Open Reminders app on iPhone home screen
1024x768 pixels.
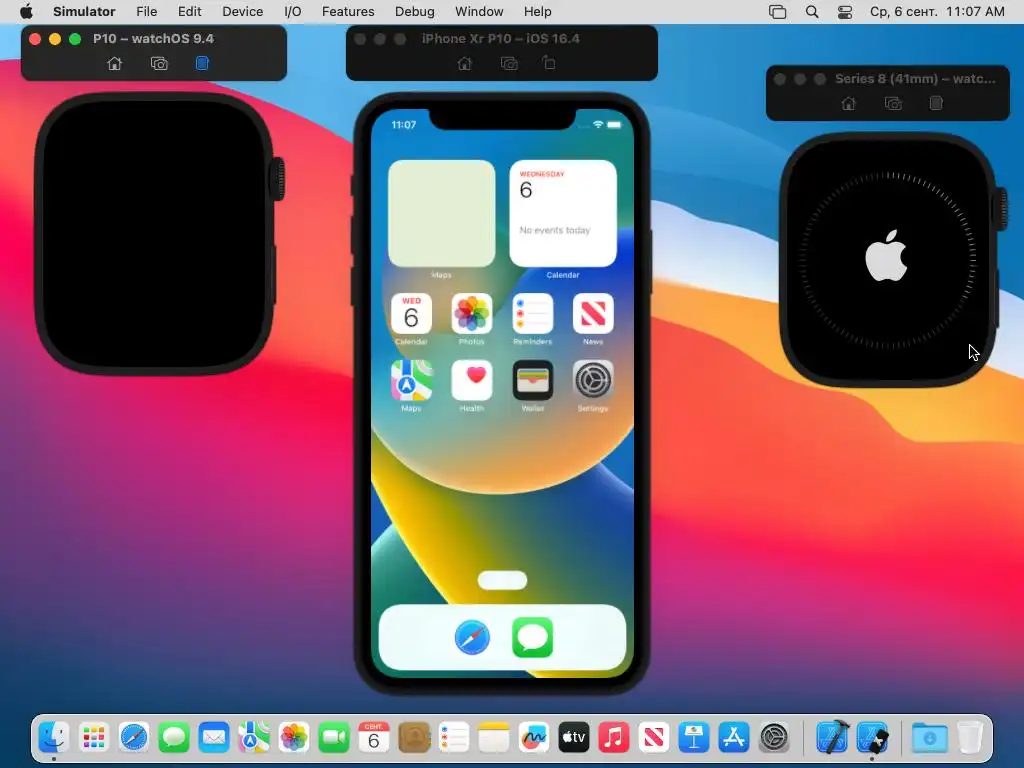point(532,313)
